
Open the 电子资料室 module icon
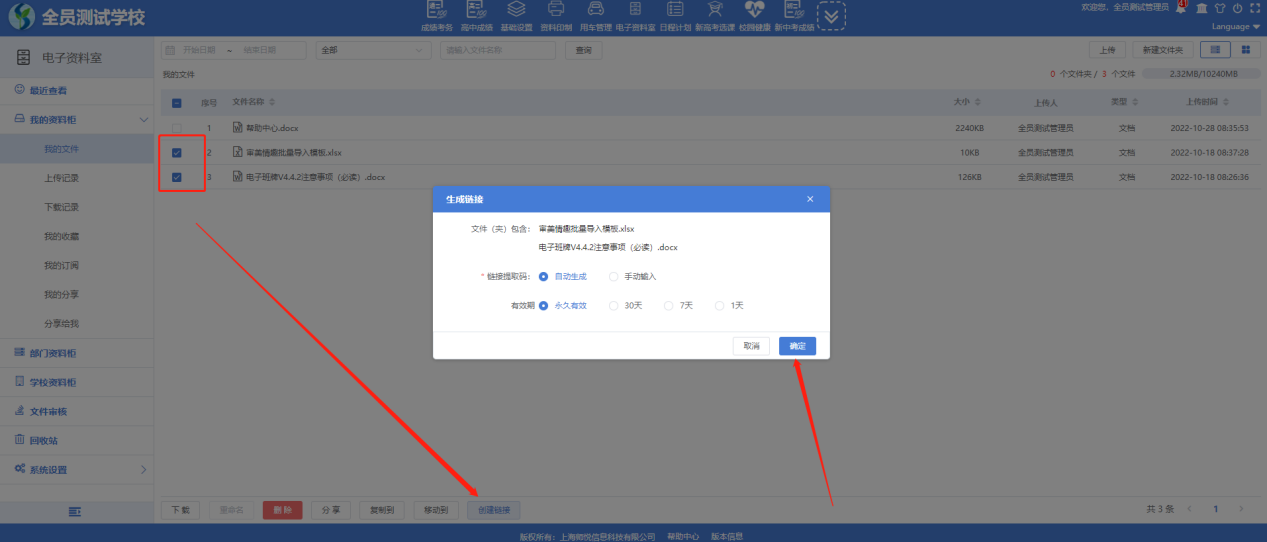coord(635,10)
